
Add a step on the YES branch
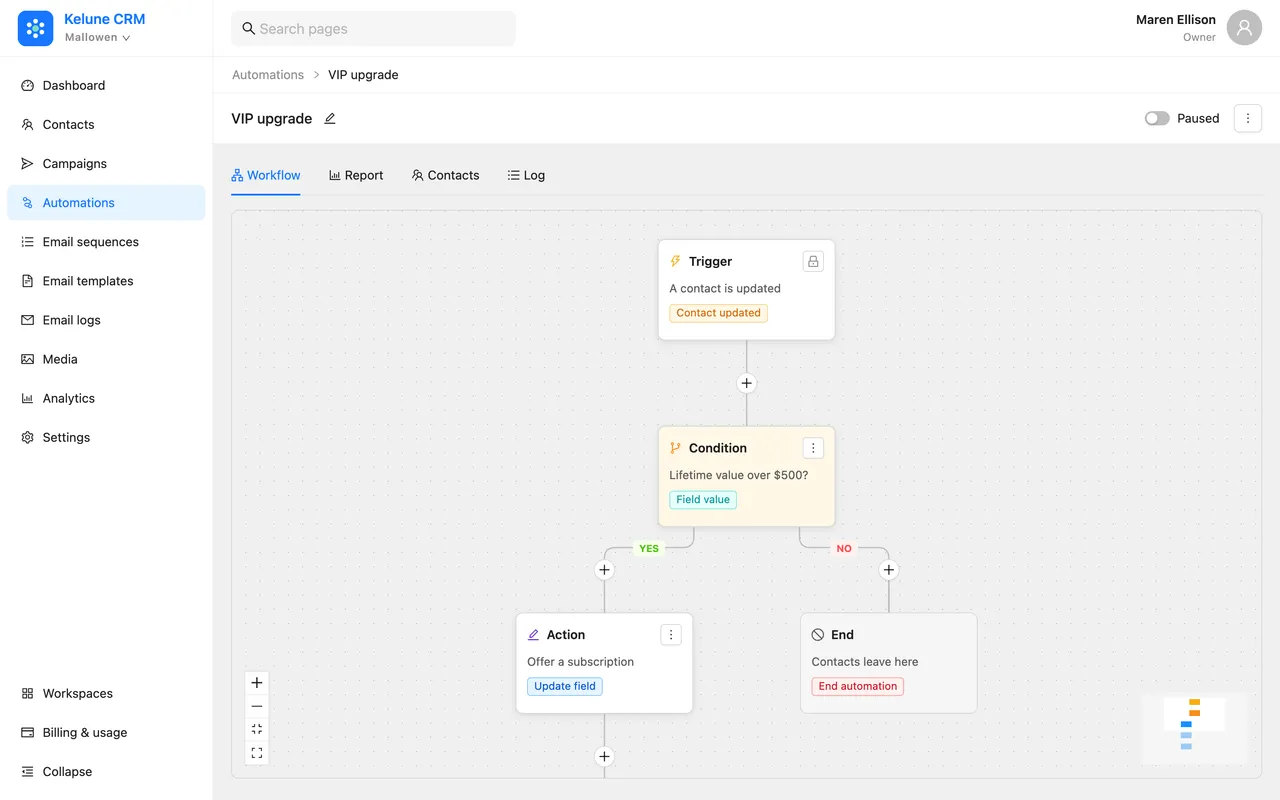604,570
